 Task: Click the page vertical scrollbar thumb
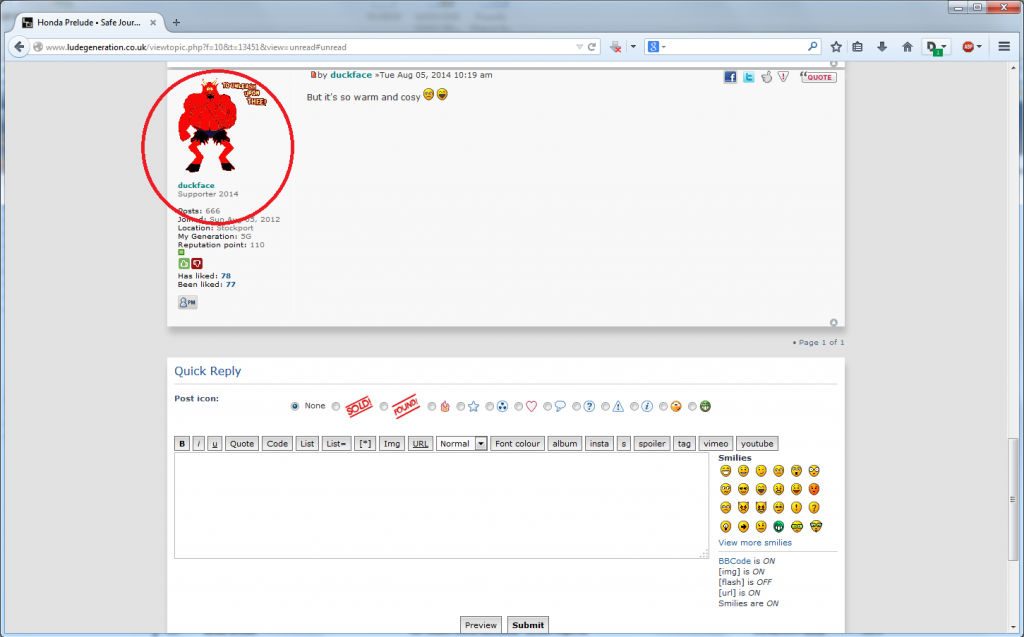(x=1013, y=499)
